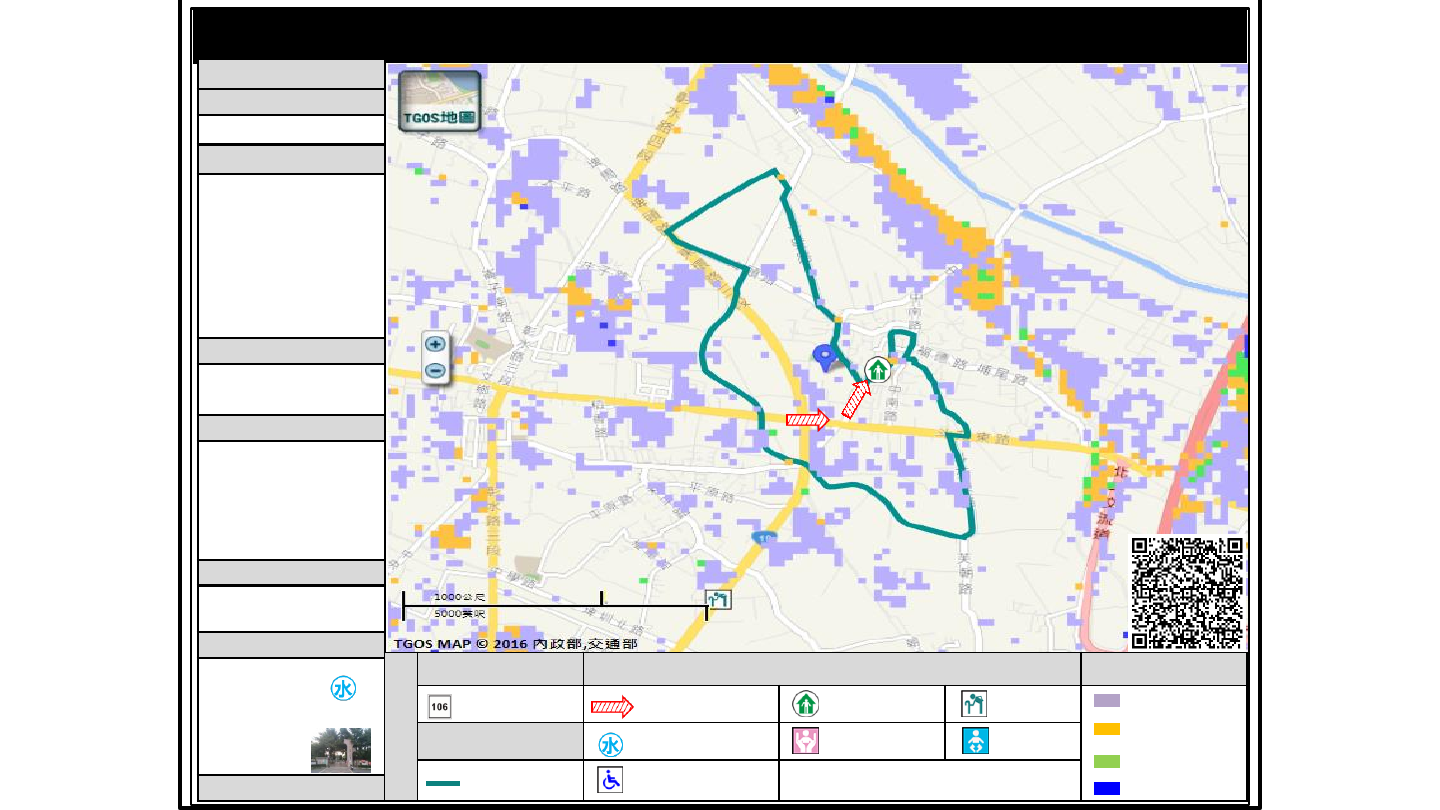Screen dimensions: 1440x810
Task: Zoom in with the plus map control
Action: point(436,343)
